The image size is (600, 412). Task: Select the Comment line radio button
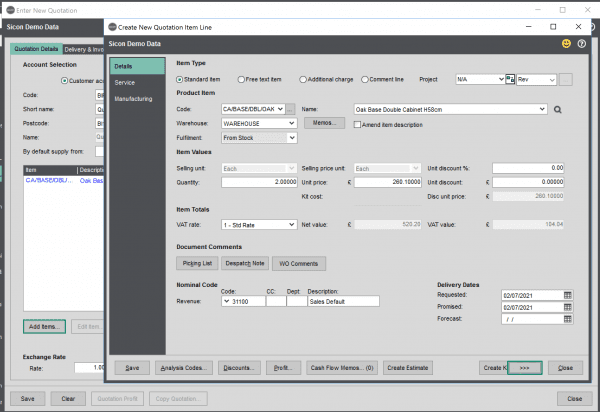(x=365, y=80)
